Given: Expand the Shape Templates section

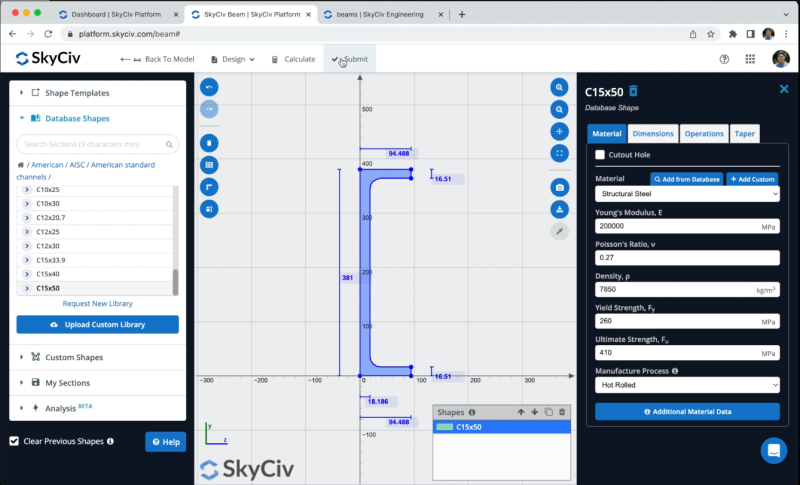Looking at the screenshot, I should pyautogui.click(x=97, y=93).
